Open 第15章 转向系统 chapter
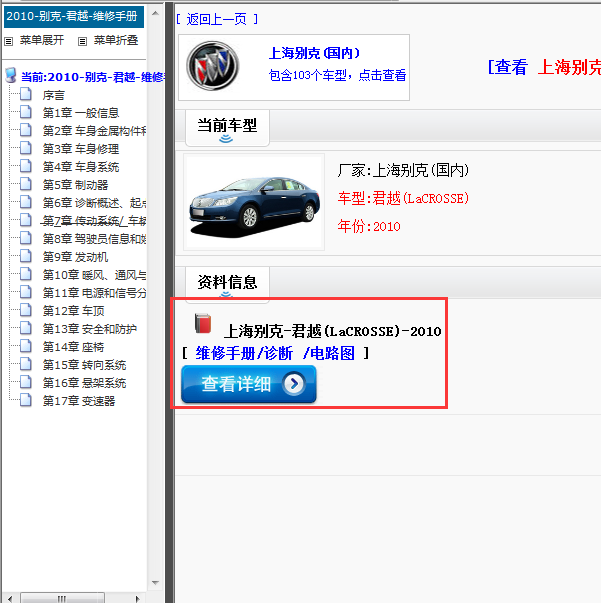Image resolution: width=601 pixels, height=603 pixels. tap(84, 365)
